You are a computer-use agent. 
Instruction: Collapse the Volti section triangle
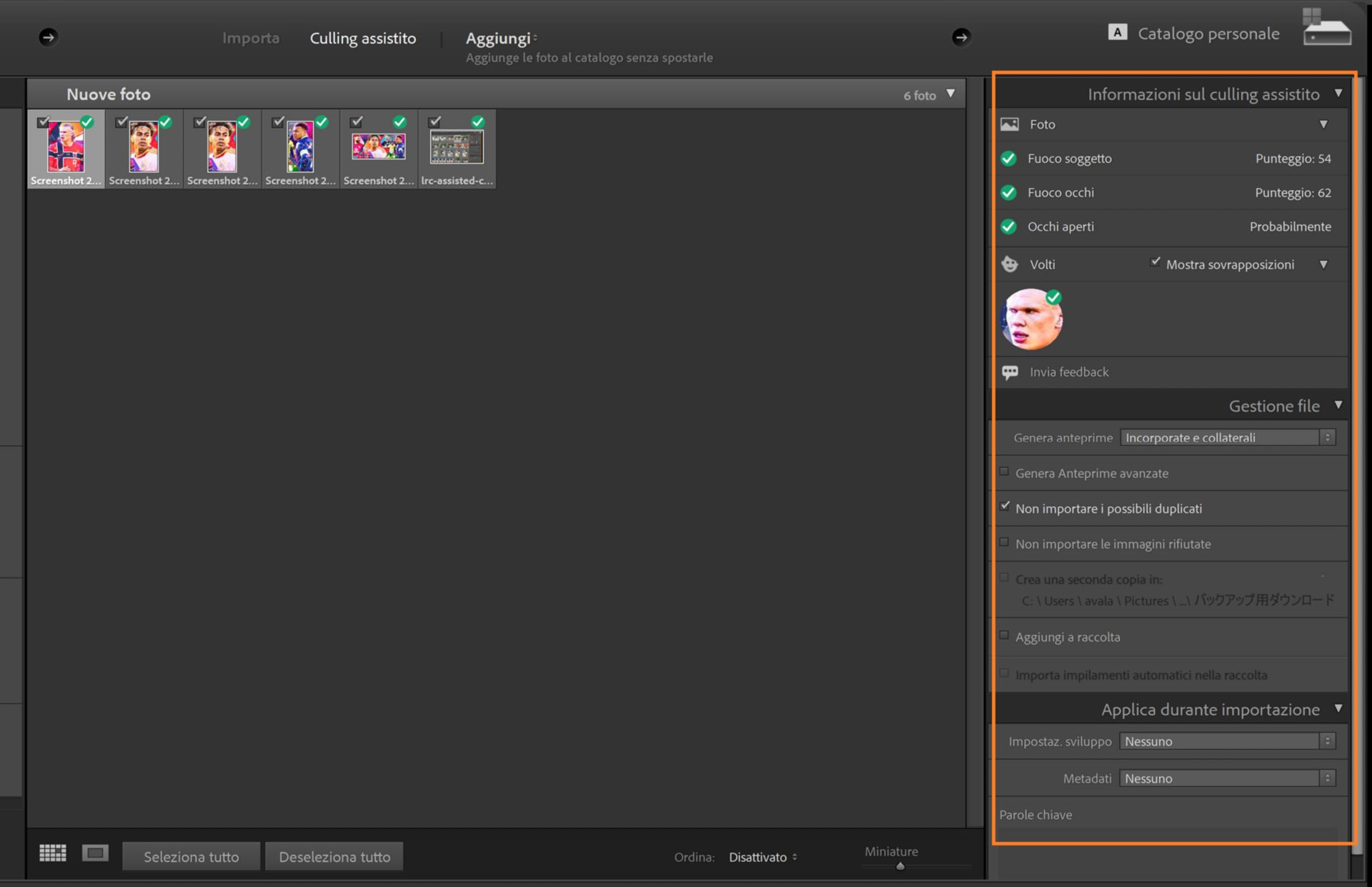click(x=1323, y=264)
